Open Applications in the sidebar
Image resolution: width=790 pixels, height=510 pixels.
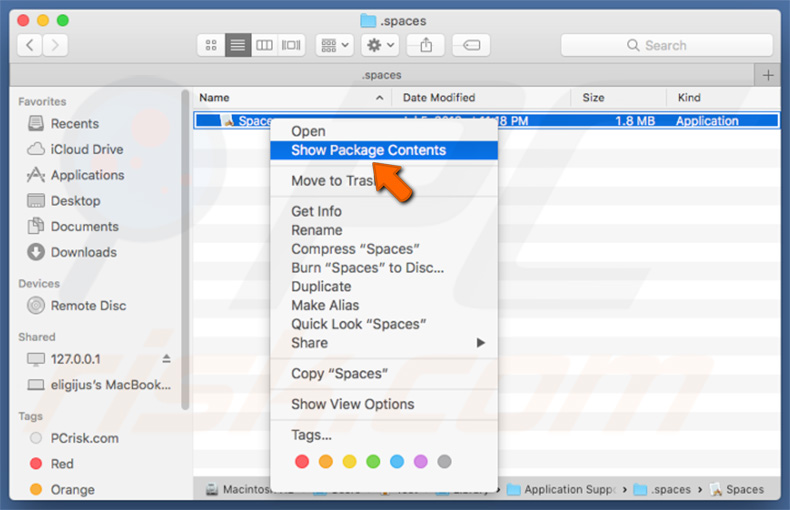click(87, 175)
